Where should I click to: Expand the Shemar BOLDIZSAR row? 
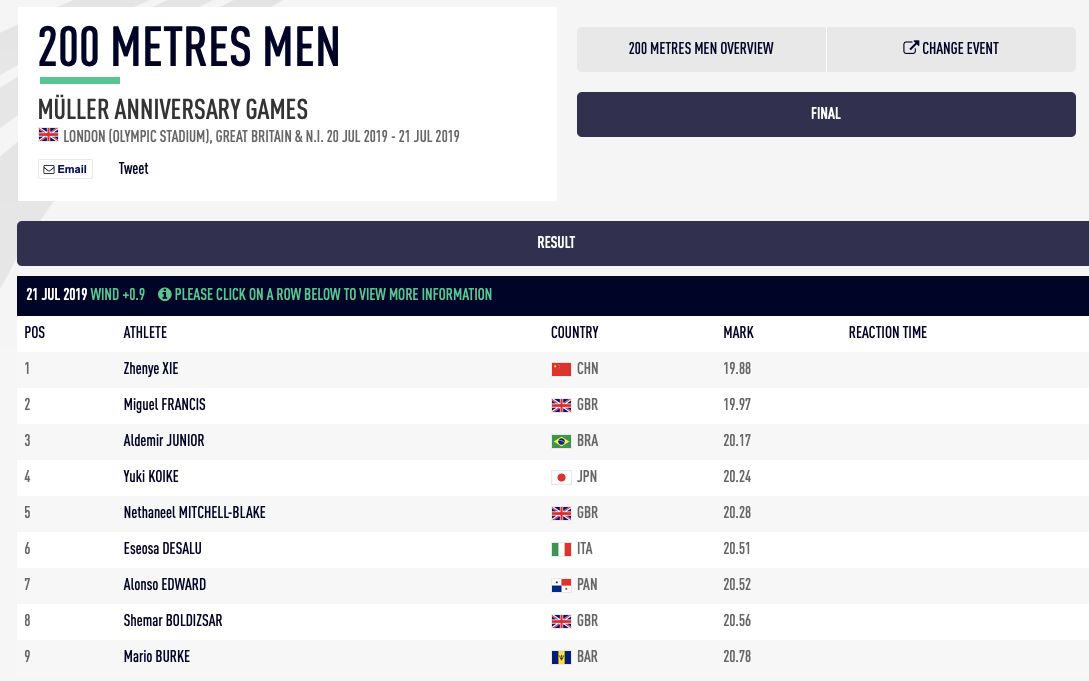(553, 621)
